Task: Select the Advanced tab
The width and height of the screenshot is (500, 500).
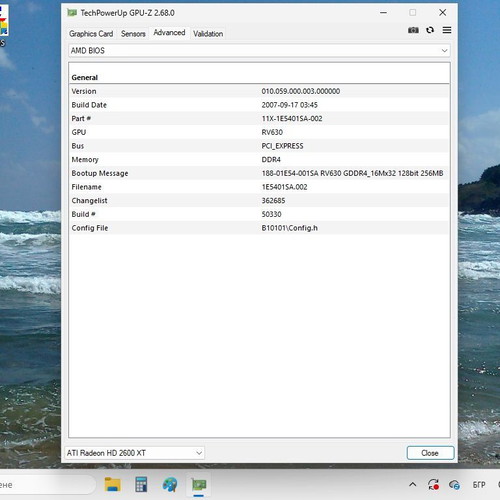Action: click(169, 33)
